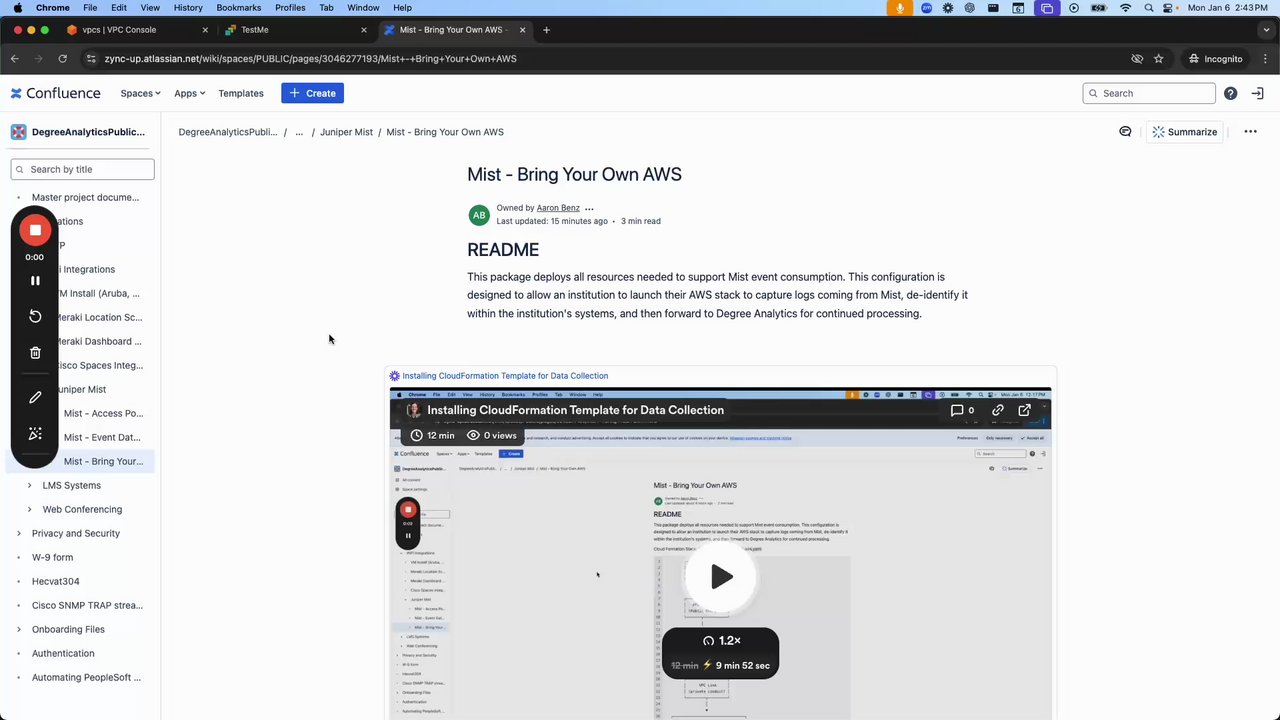Viewport: 1280px width, 720px height.
Task: Click the DegreeAnalyticsPubli... breadcrumb
Action: (x=228, y=132)
